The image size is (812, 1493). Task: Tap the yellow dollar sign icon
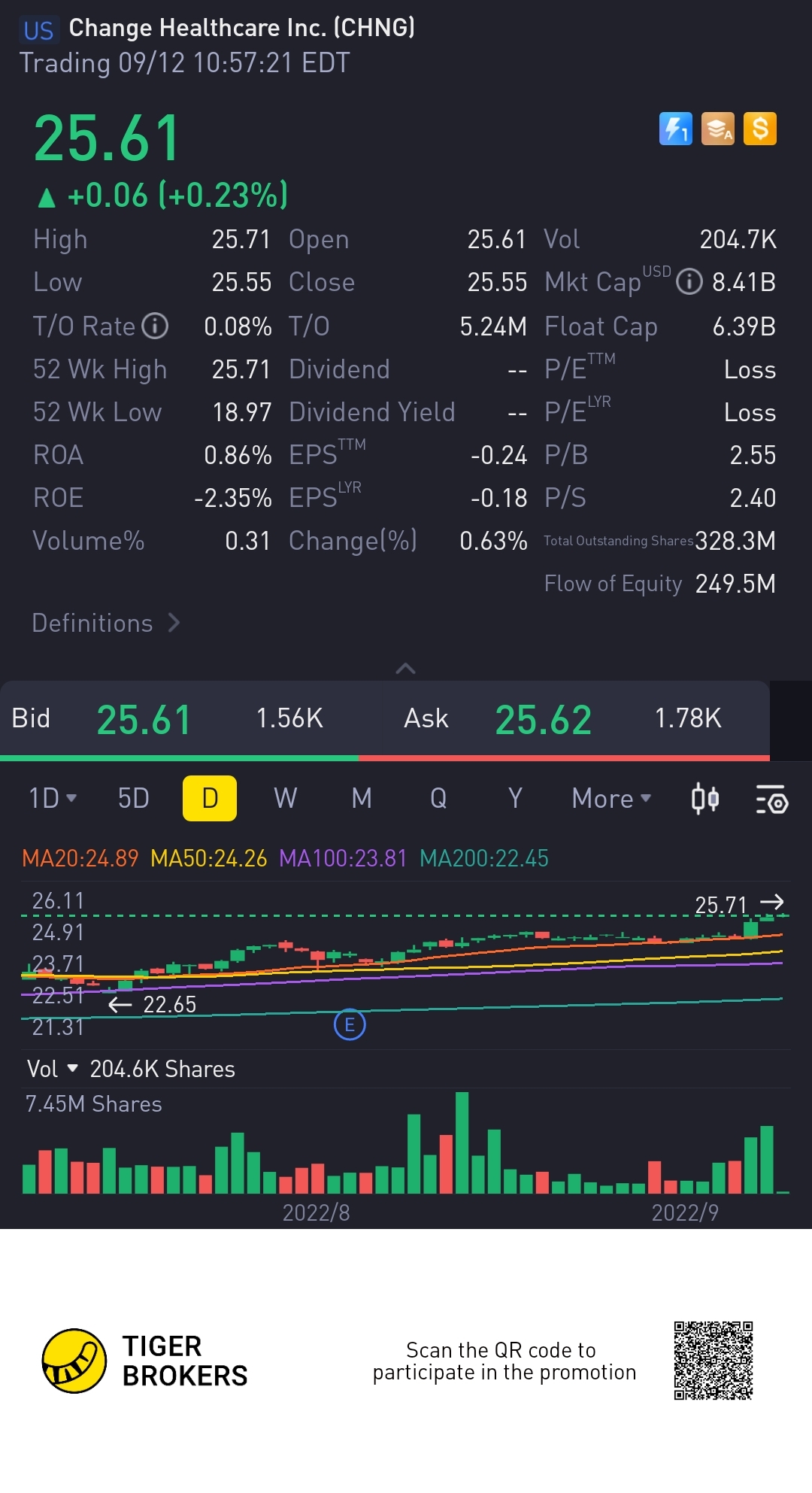point(760,129)
